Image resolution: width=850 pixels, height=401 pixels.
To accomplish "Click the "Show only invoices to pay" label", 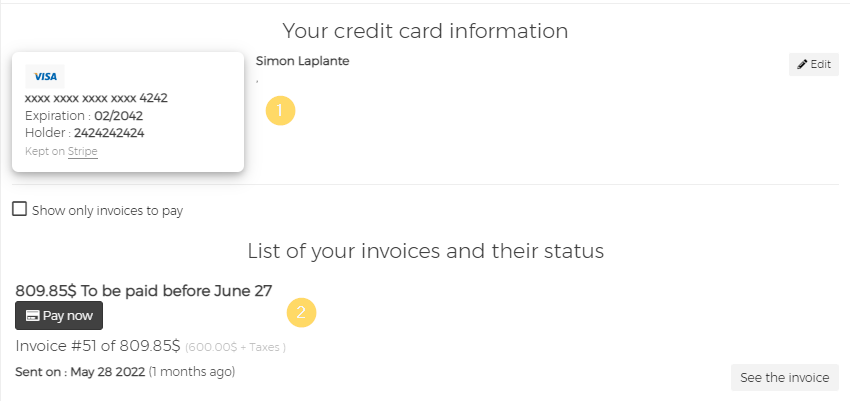I will click(107, 211).
